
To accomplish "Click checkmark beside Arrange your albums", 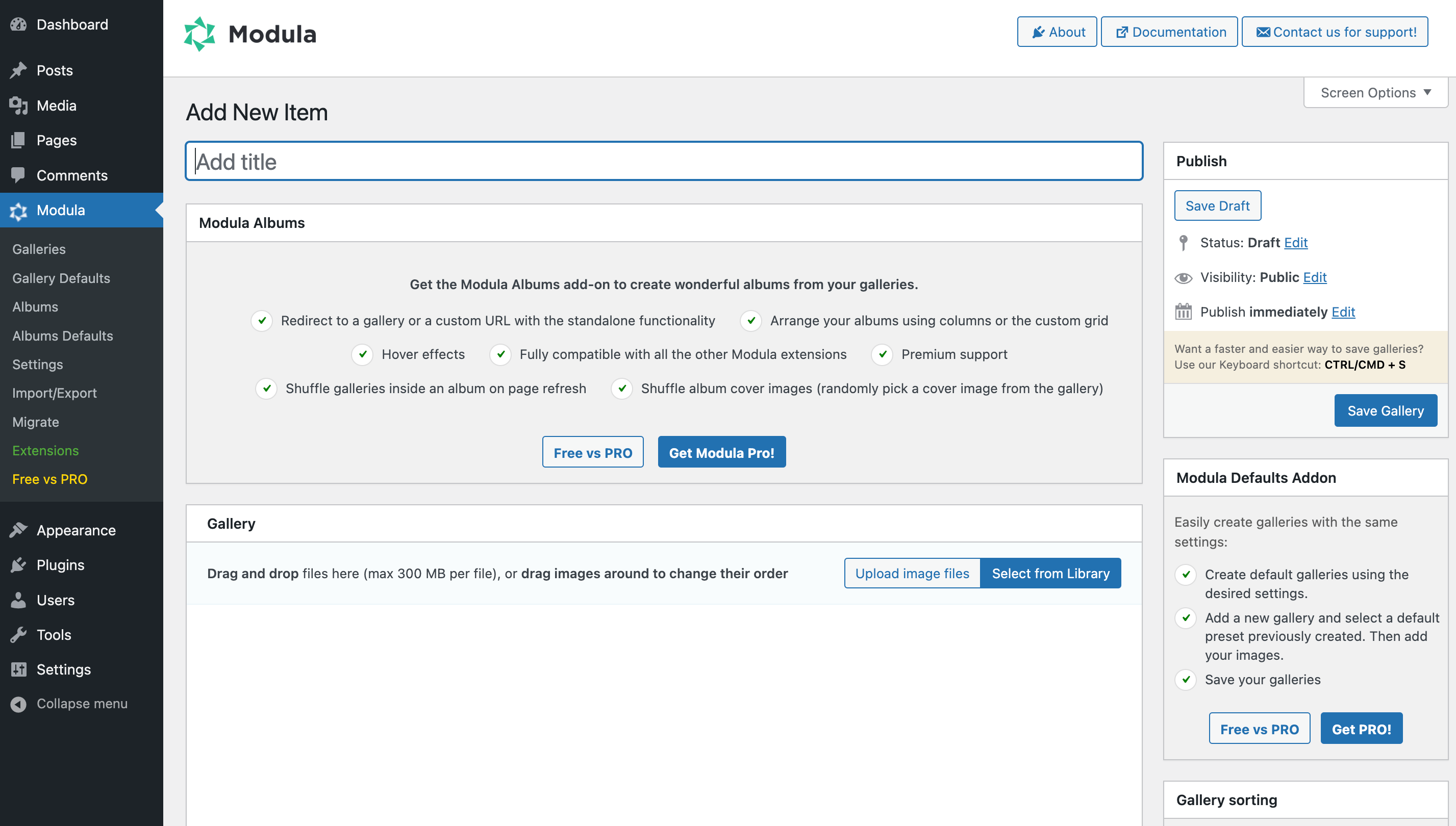I will 751,321.
